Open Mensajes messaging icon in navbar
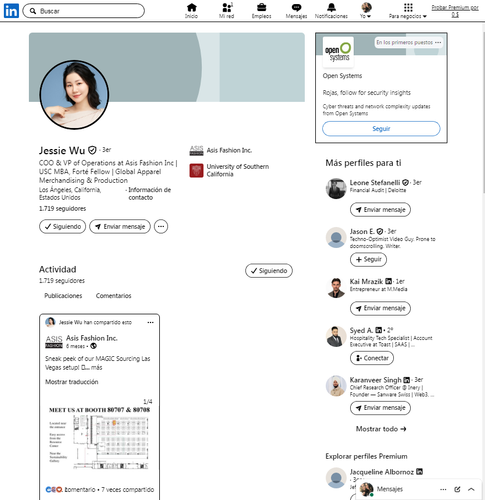Image resolution: width=485 pixels, height=500 pixels. [296, 11]
